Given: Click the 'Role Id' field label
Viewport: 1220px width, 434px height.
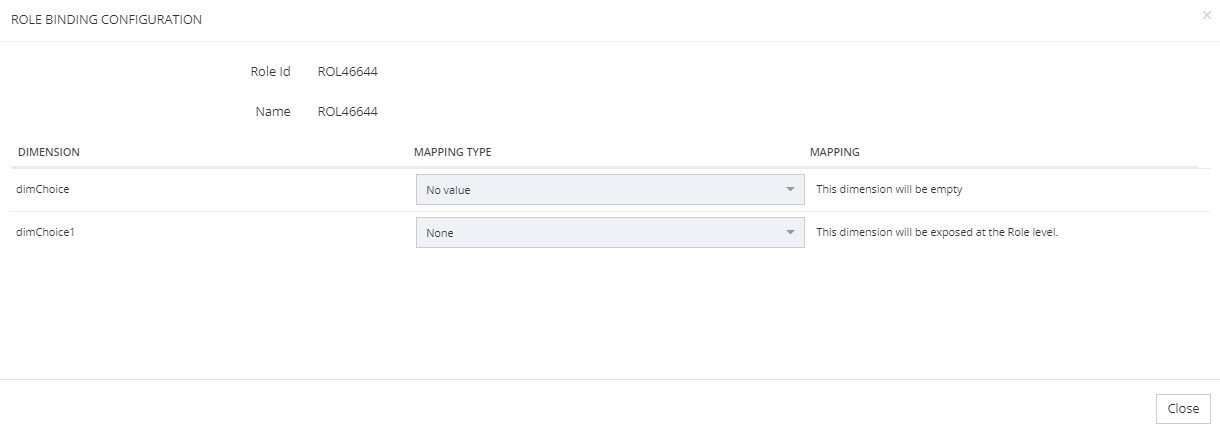Looking at the screenshot, I should tap(270, 72).
